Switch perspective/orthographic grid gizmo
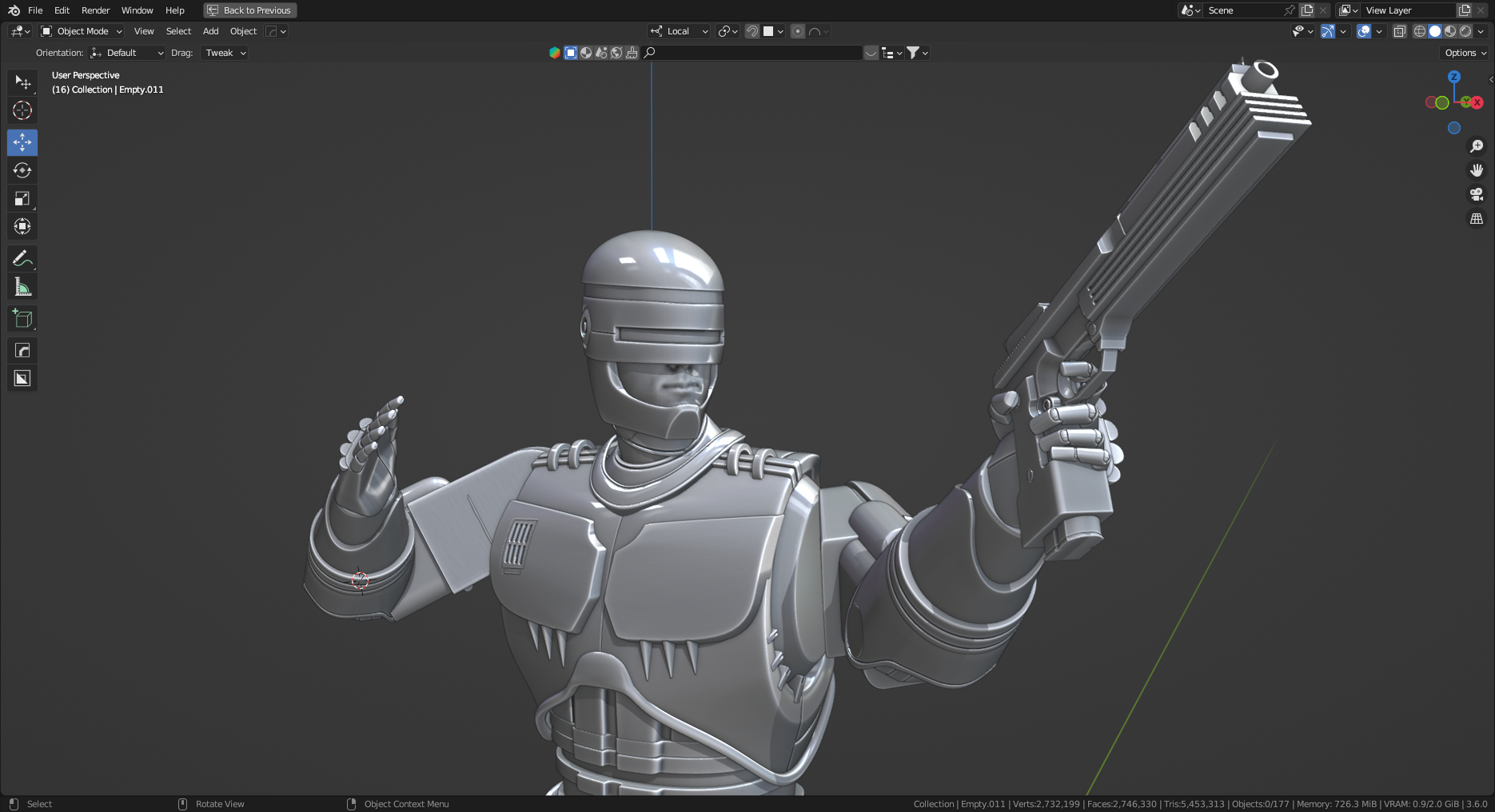Image resolution: width=1495 pixels, height=812 pixels. coord(1477,218)
